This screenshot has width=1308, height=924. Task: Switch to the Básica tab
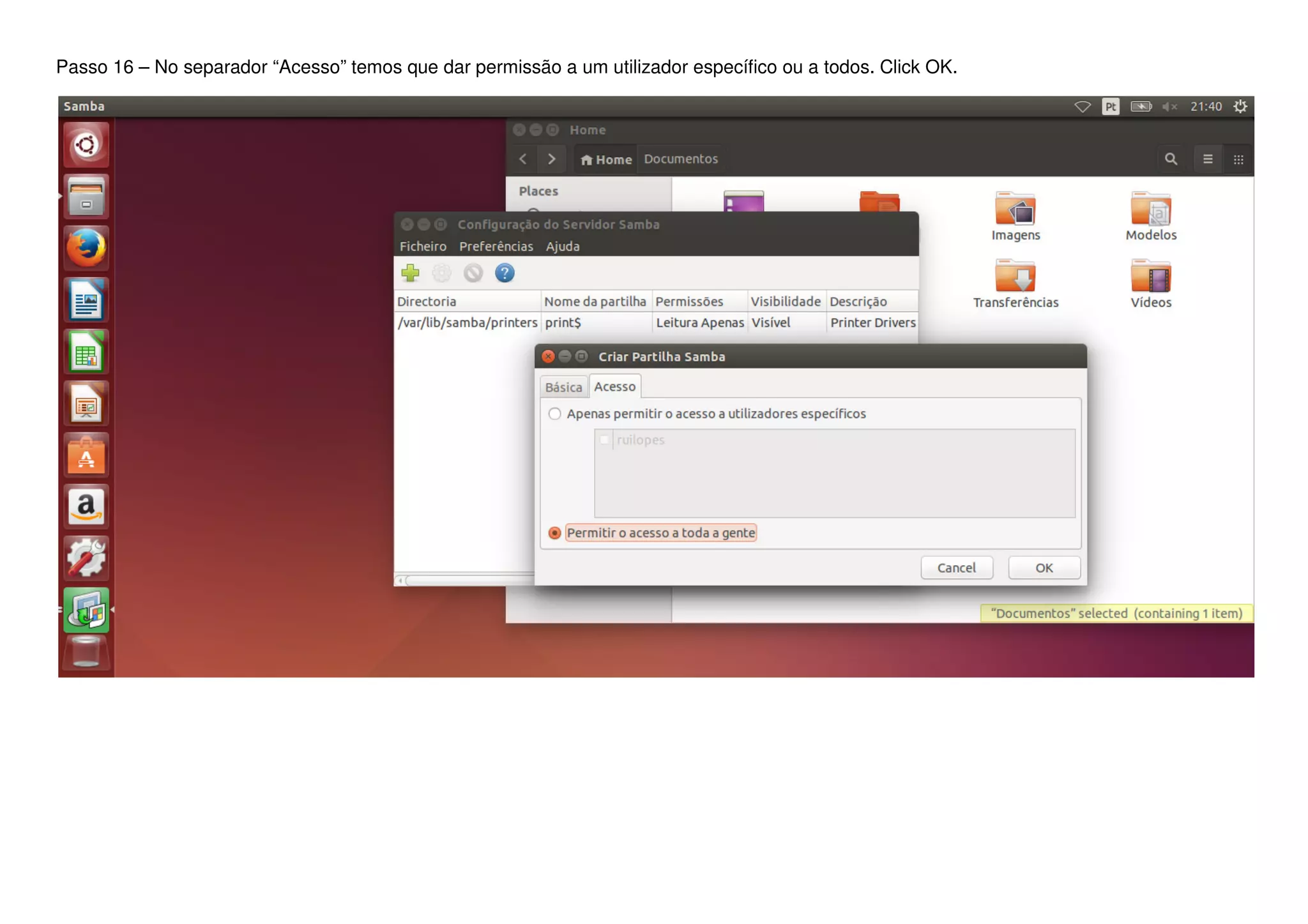pyautogui.click(x=563, y=387)
